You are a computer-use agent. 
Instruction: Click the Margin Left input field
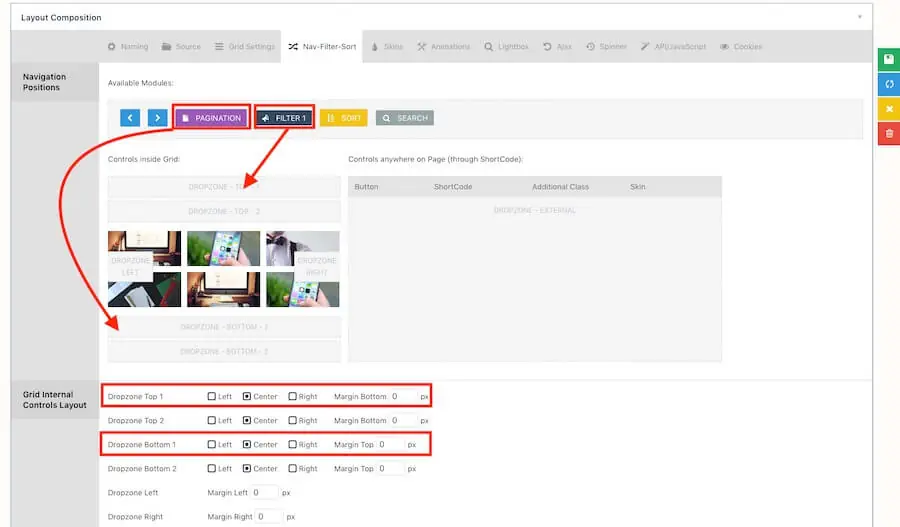[265, 493]
